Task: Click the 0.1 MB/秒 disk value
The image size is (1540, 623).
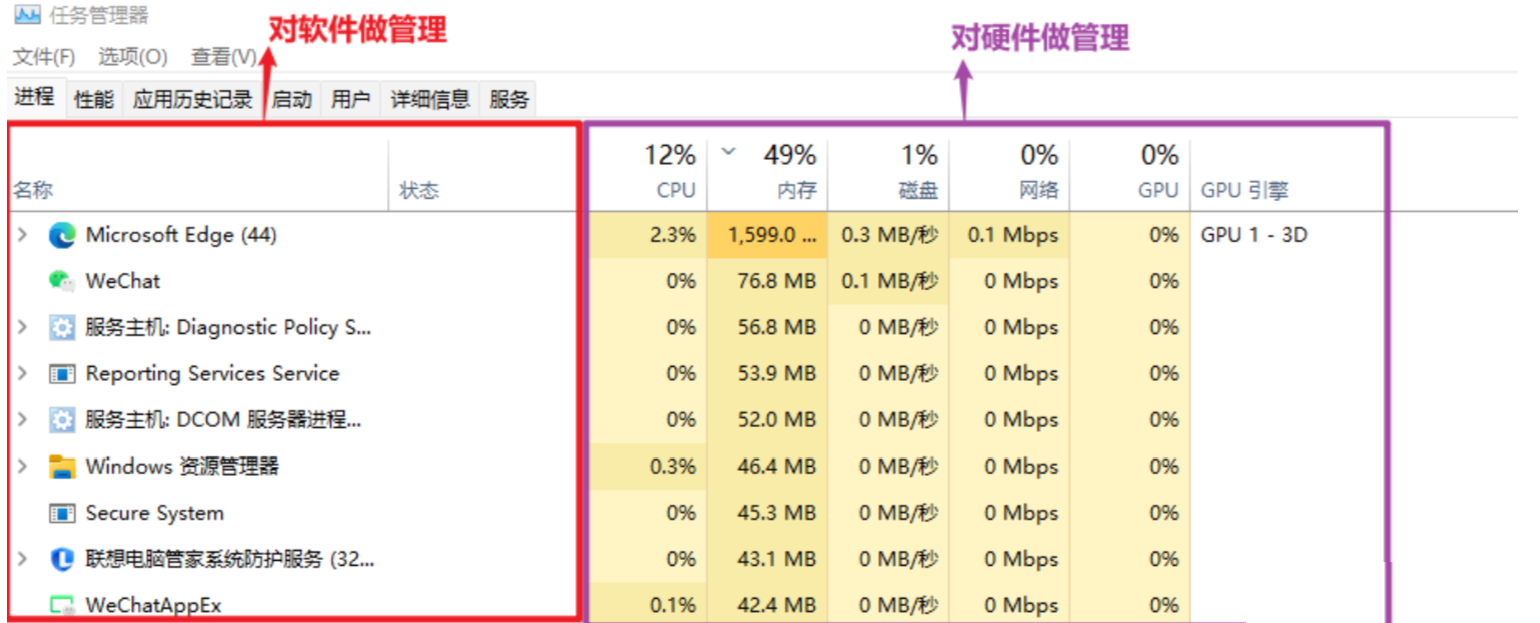Action: pos(890,281)
